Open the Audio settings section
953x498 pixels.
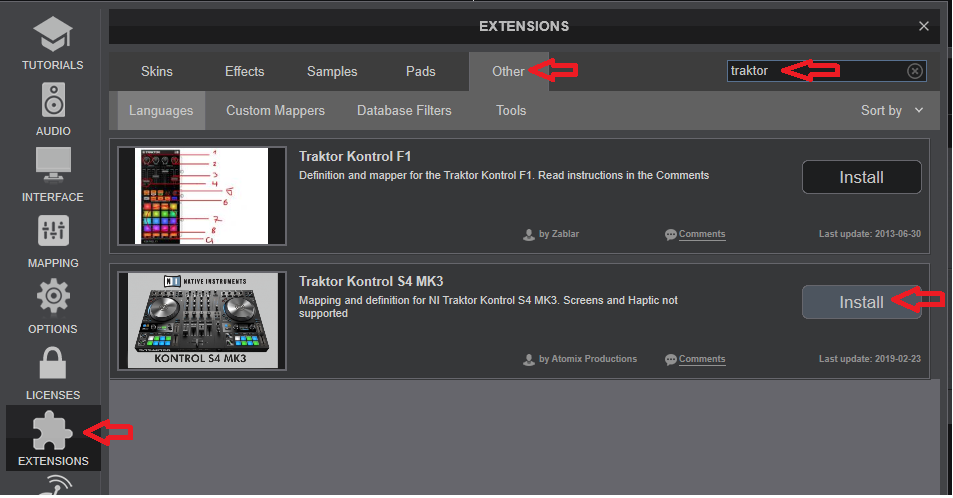[53, 109]
